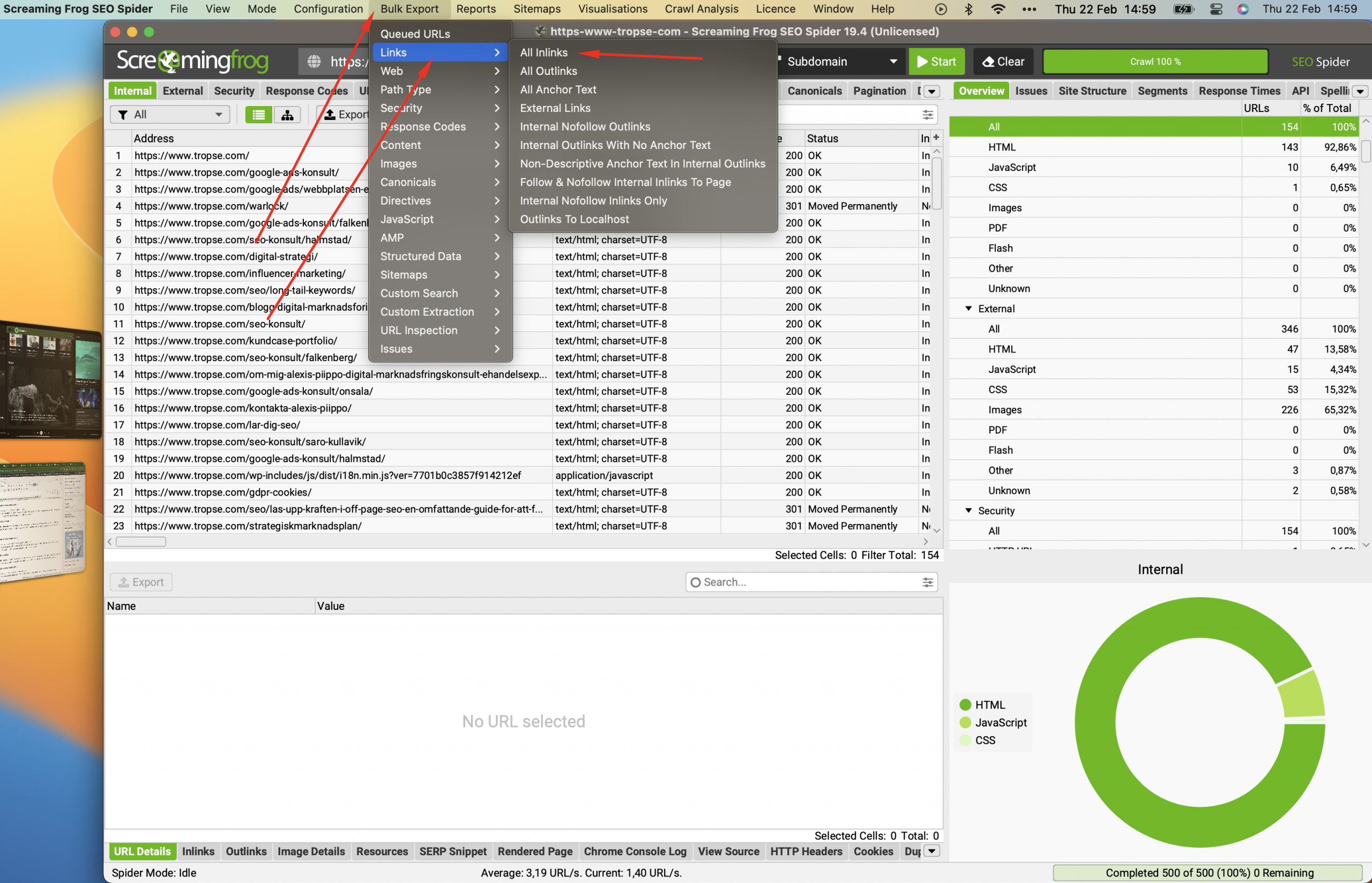
Task: Click the Crawl 100 % progress bar
Action: pos(1155,62)
